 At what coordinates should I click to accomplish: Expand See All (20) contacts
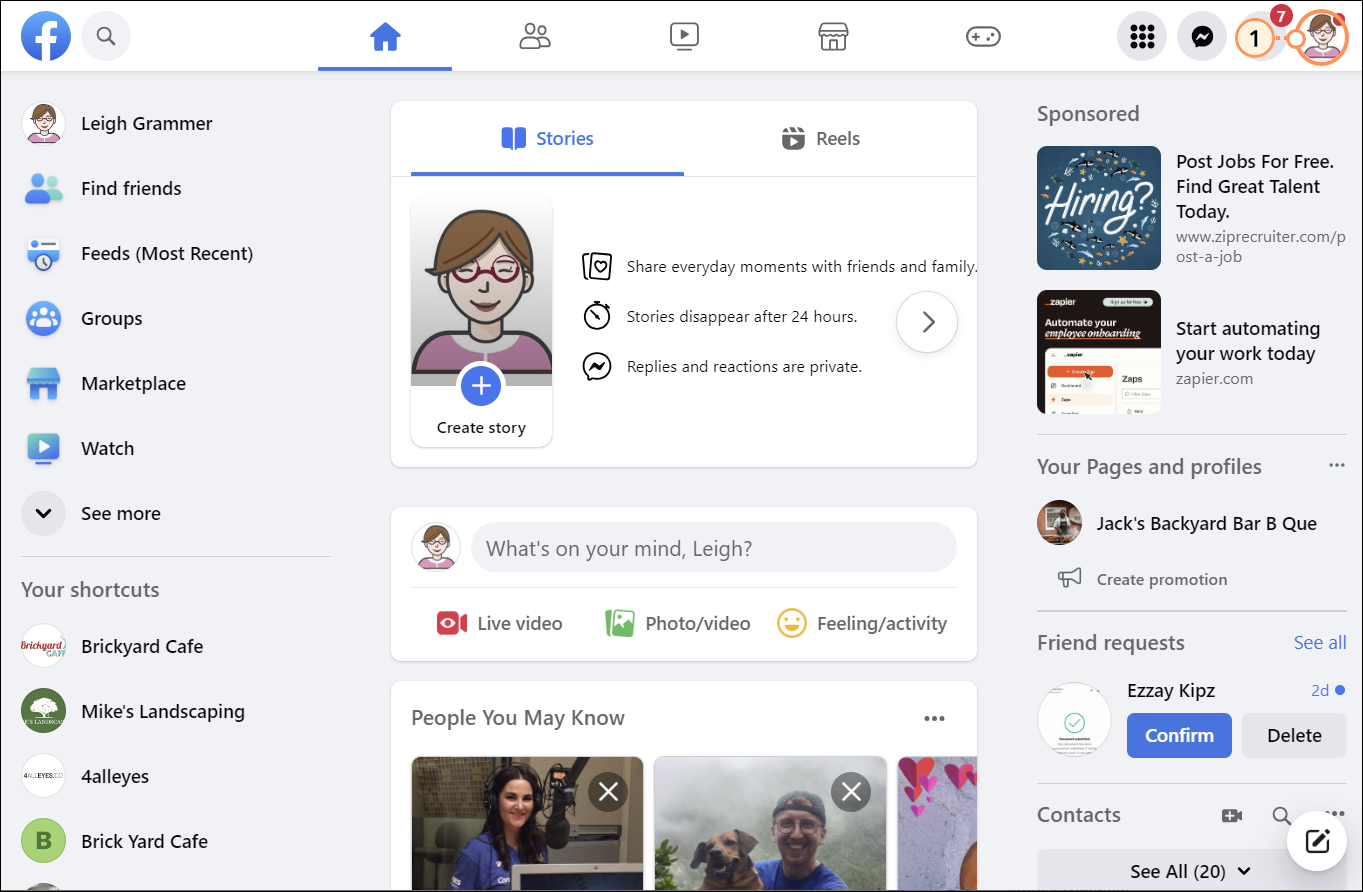pos(1192,871)
